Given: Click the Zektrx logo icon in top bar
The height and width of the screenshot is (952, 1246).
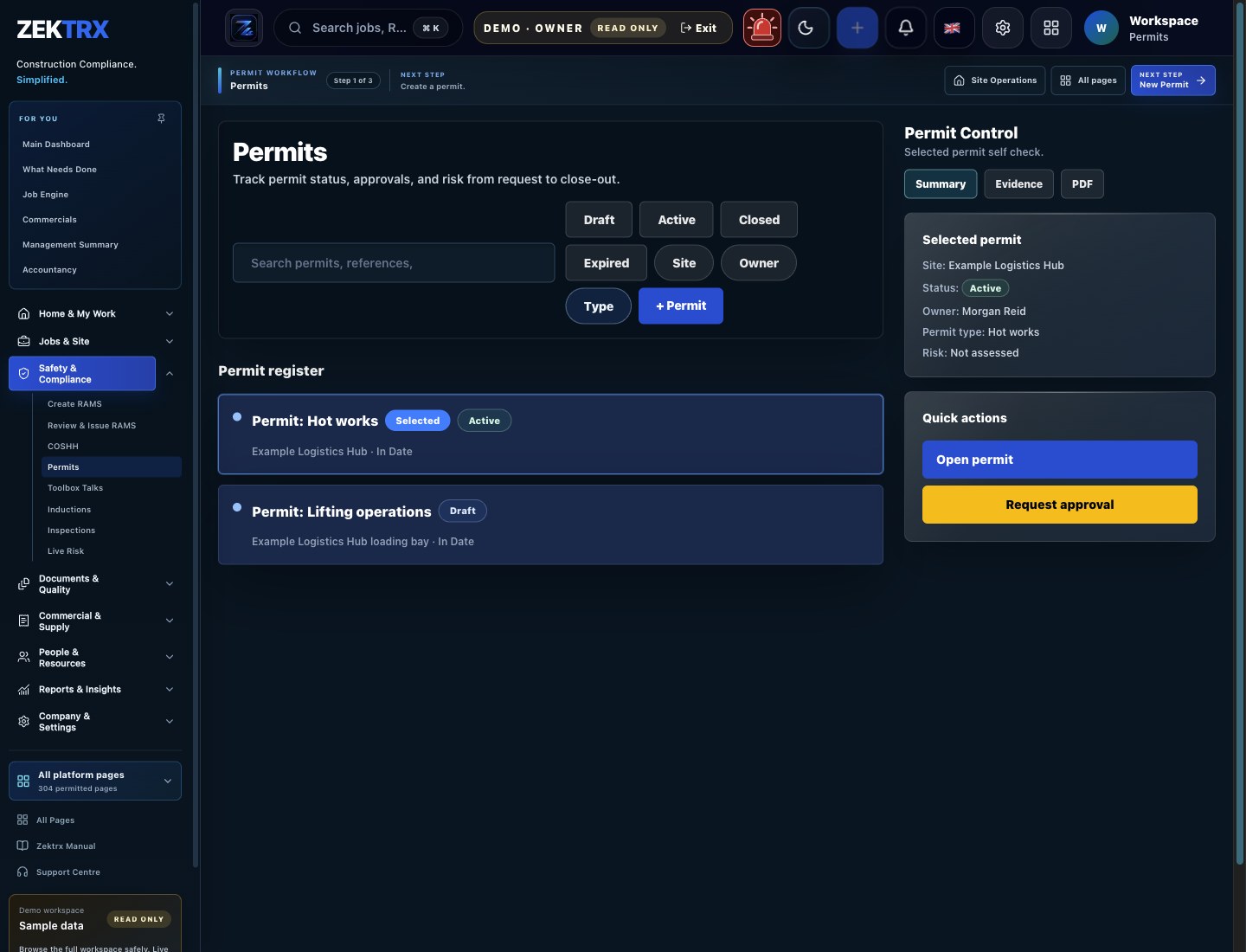Looking at the screenshot, I should [x=244, y=28].
